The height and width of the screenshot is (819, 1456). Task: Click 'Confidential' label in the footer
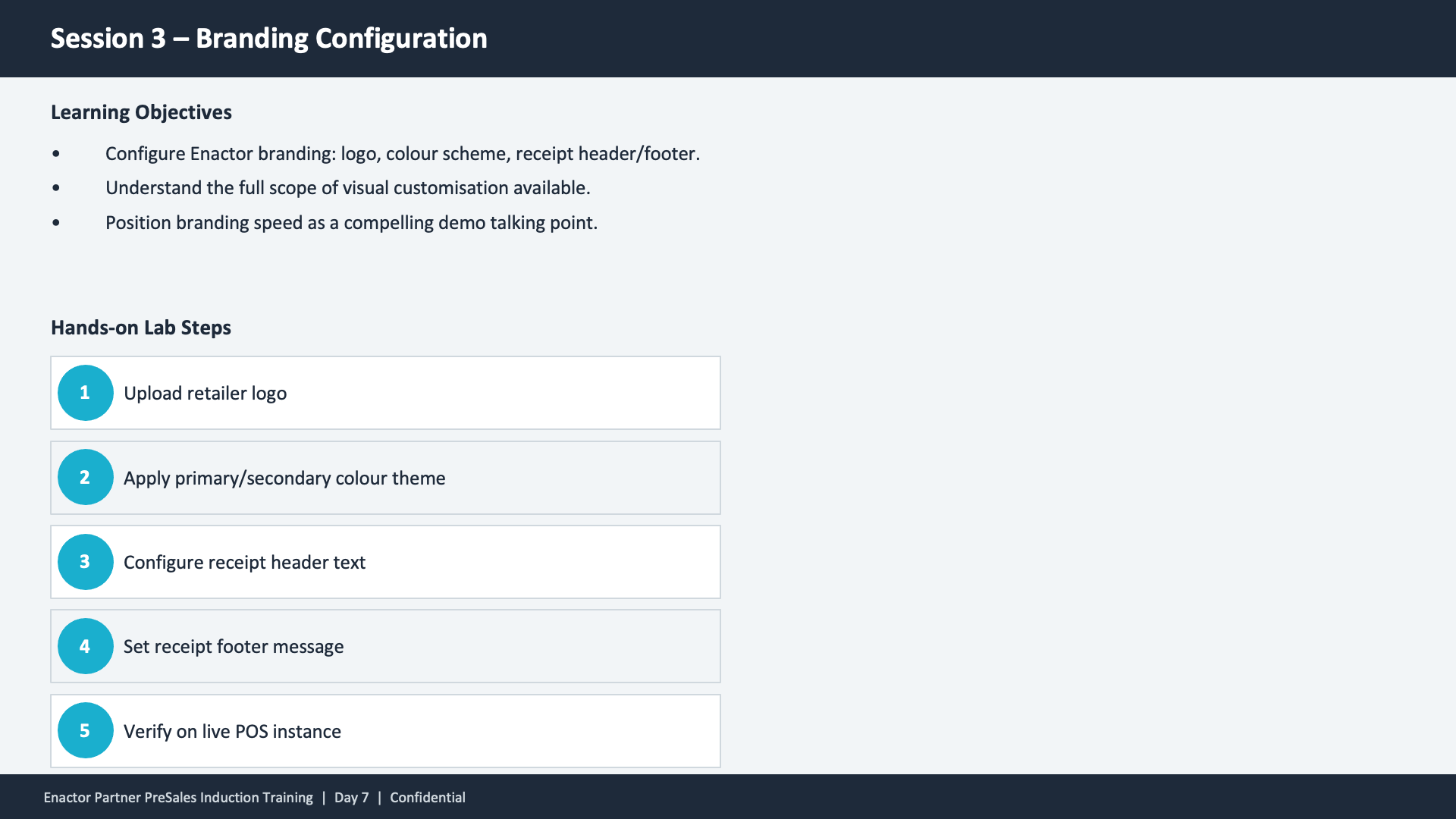(x=428, y=798)
